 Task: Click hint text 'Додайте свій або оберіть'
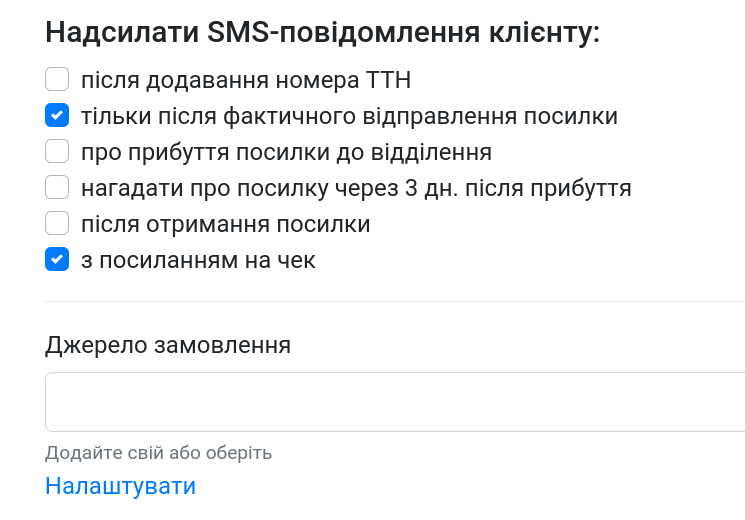click(x=158, y=453)
